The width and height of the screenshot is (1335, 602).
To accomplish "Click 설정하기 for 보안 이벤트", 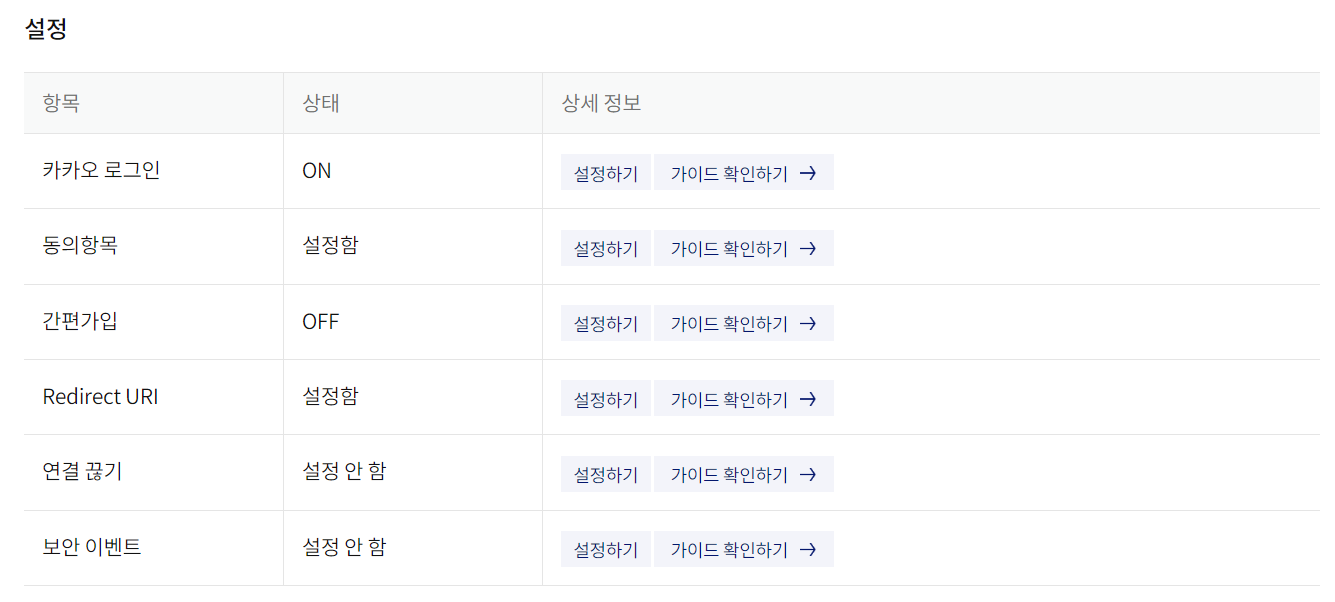I will pyautogui.click(x=606, y=549).
